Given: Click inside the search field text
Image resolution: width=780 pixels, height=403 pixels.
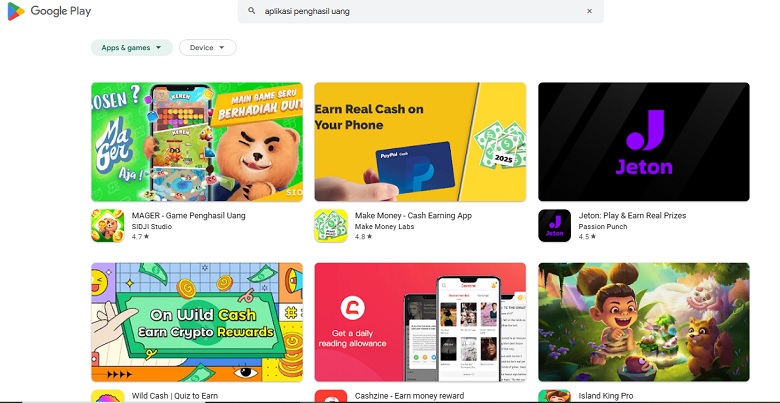Looking at the screenshot, I should click(x=307, y=11).
